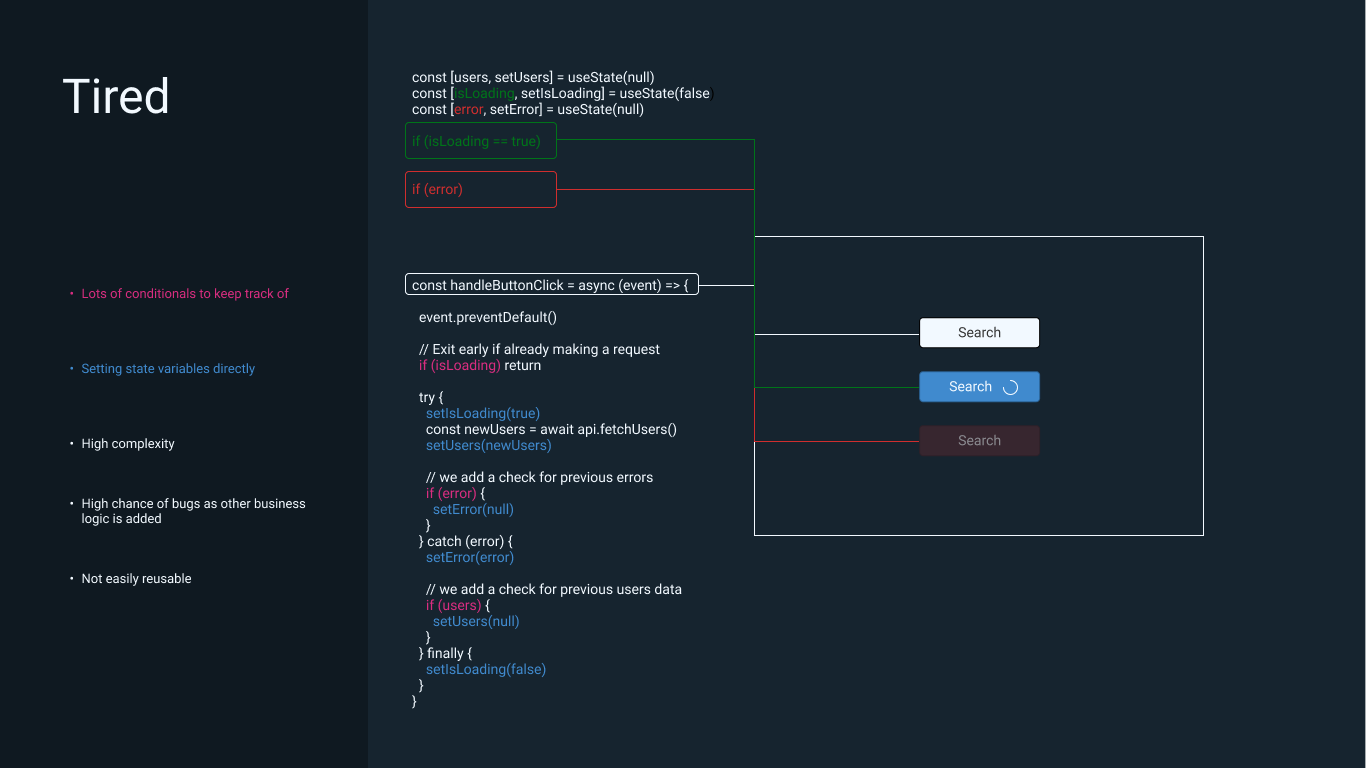The height and width of the screenshot is (768, 1366).
Task: Select the red-boxed "if (error)" condition
Action: coord(481,189)
